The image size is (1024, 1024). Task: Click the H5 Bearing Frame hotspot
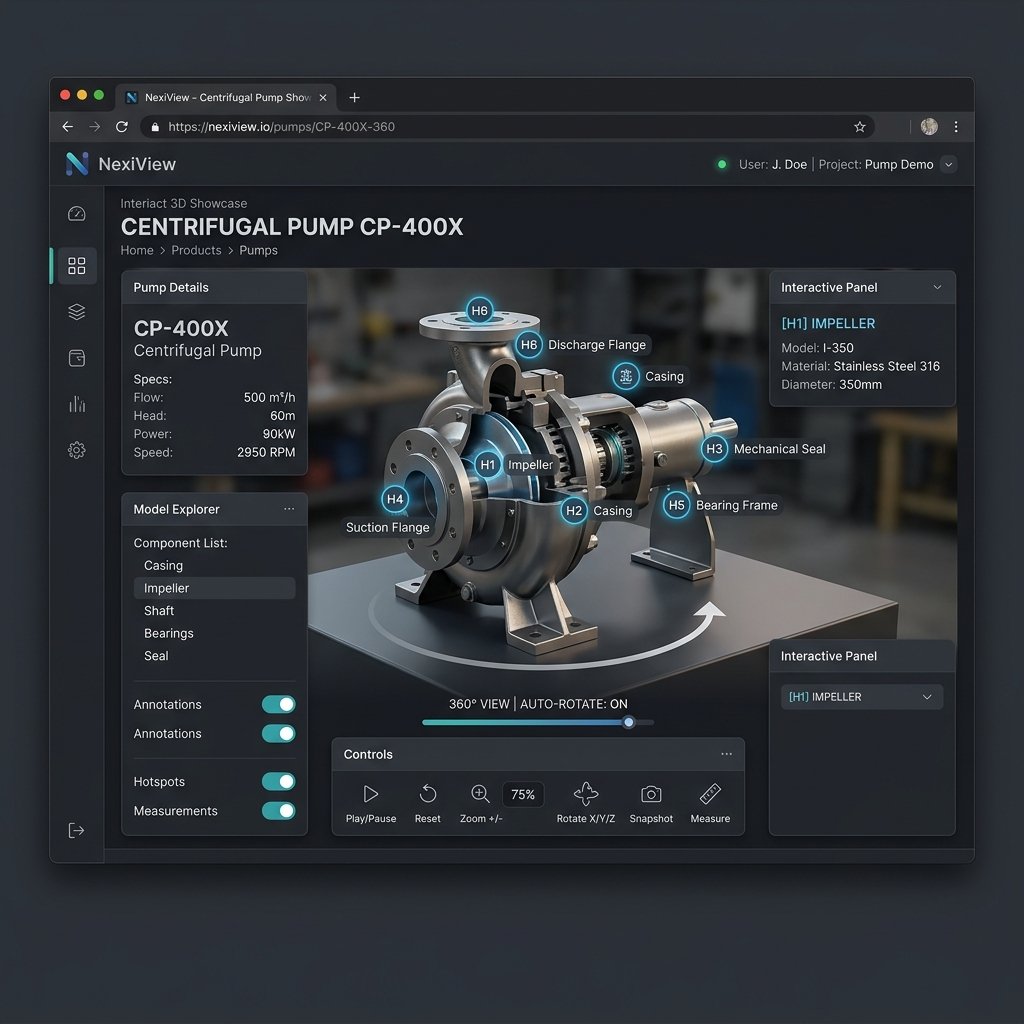677,505
